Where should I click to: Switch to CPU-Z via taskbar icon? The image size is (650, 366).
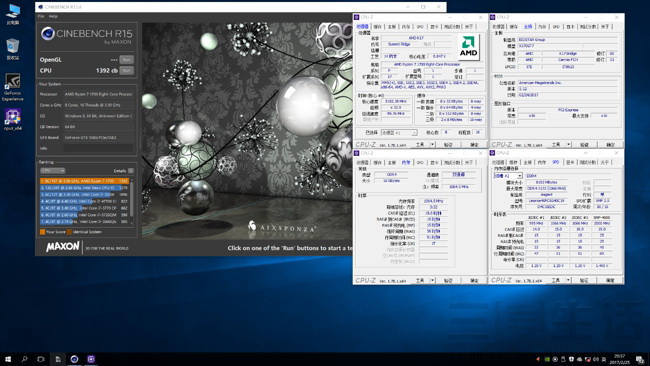coord(91,359)
